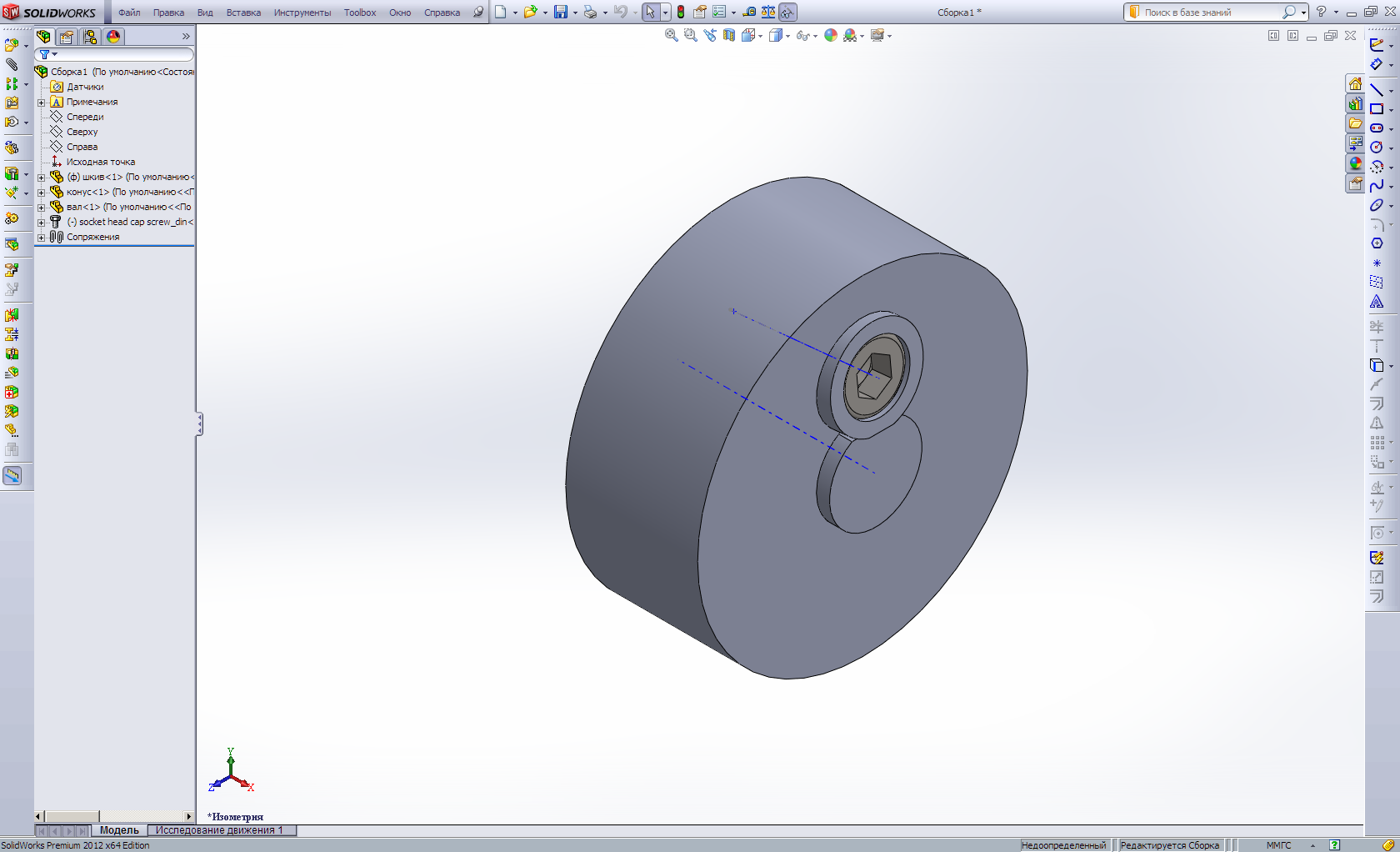Open the File Explorer task pane tab
Viewport: 1400px width, 852px height.
(x=1356, y=123)
